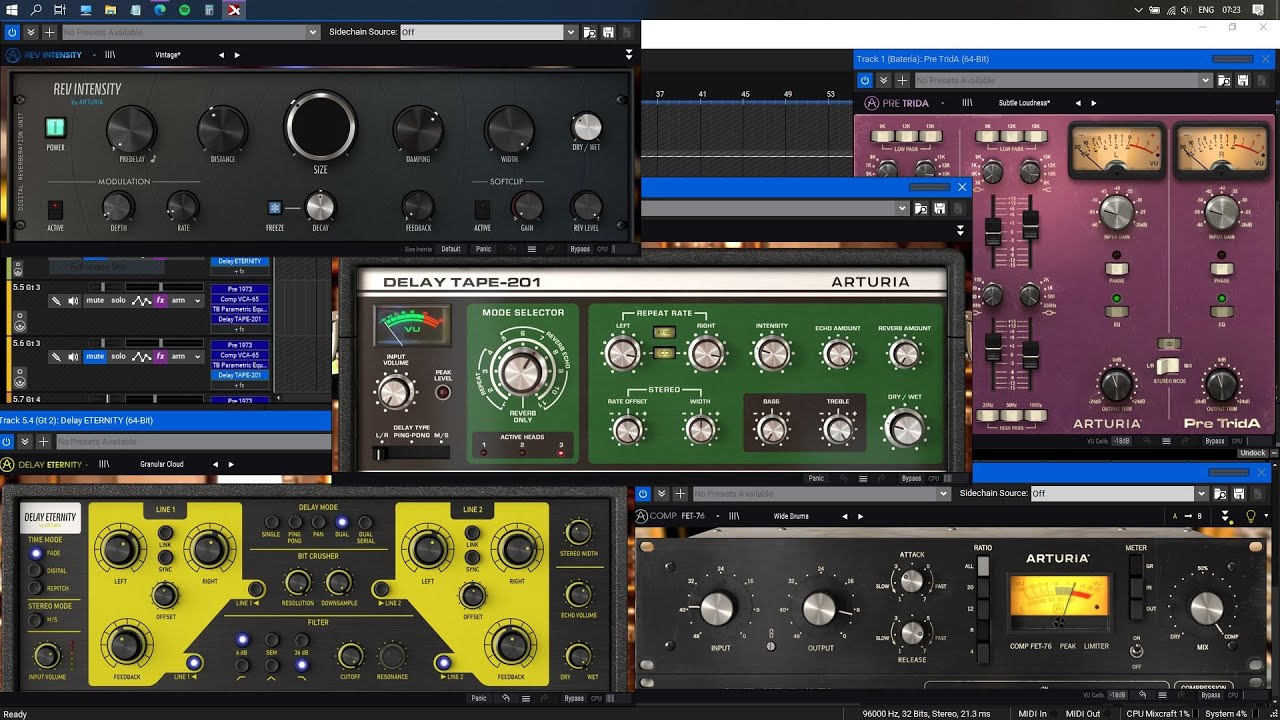Open the Comp FET-76 preset library icon
The image size is (1280, 720).
coord(736,516)
